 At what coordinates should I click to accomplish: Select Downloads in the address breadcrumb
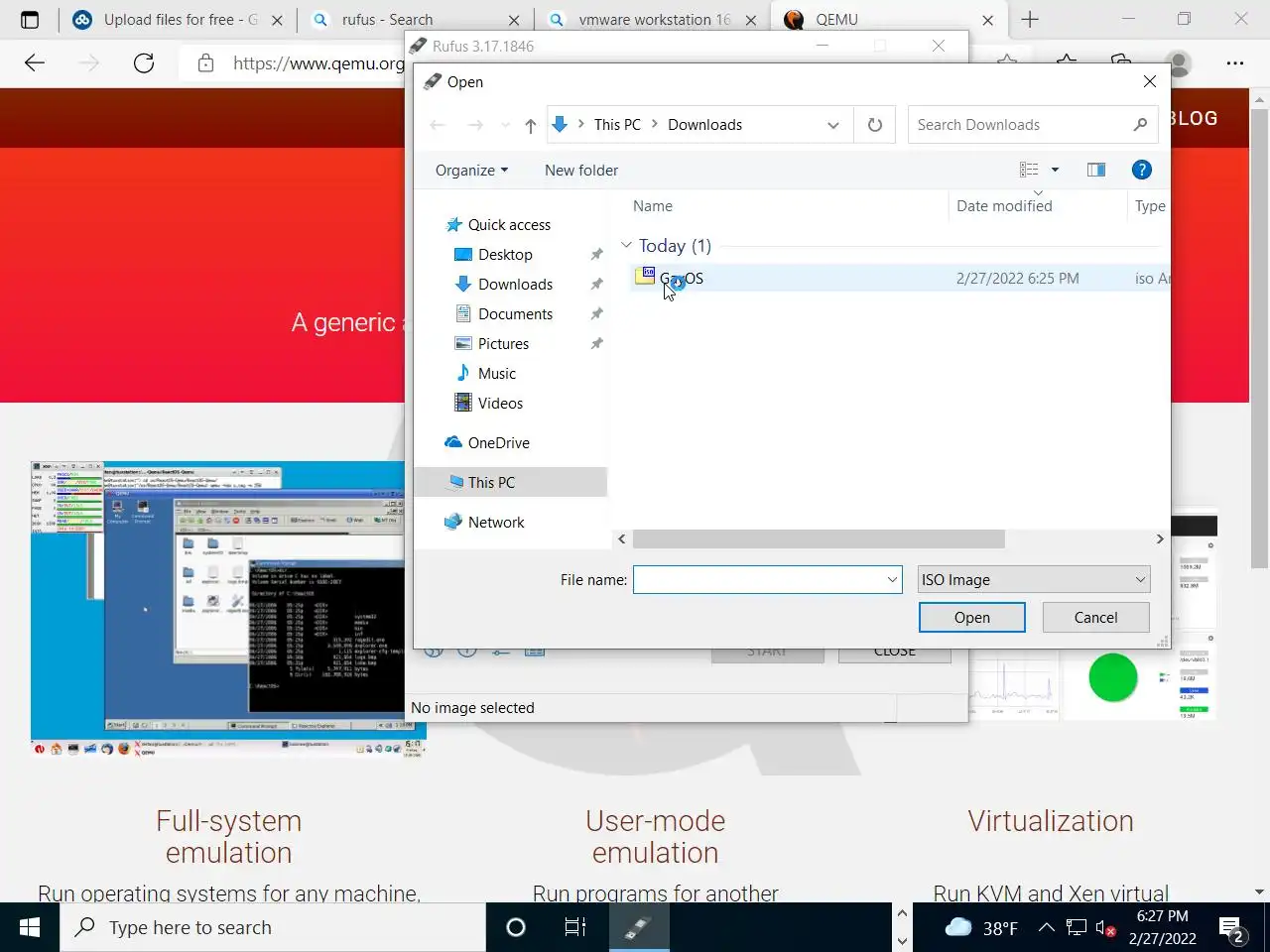704,125
